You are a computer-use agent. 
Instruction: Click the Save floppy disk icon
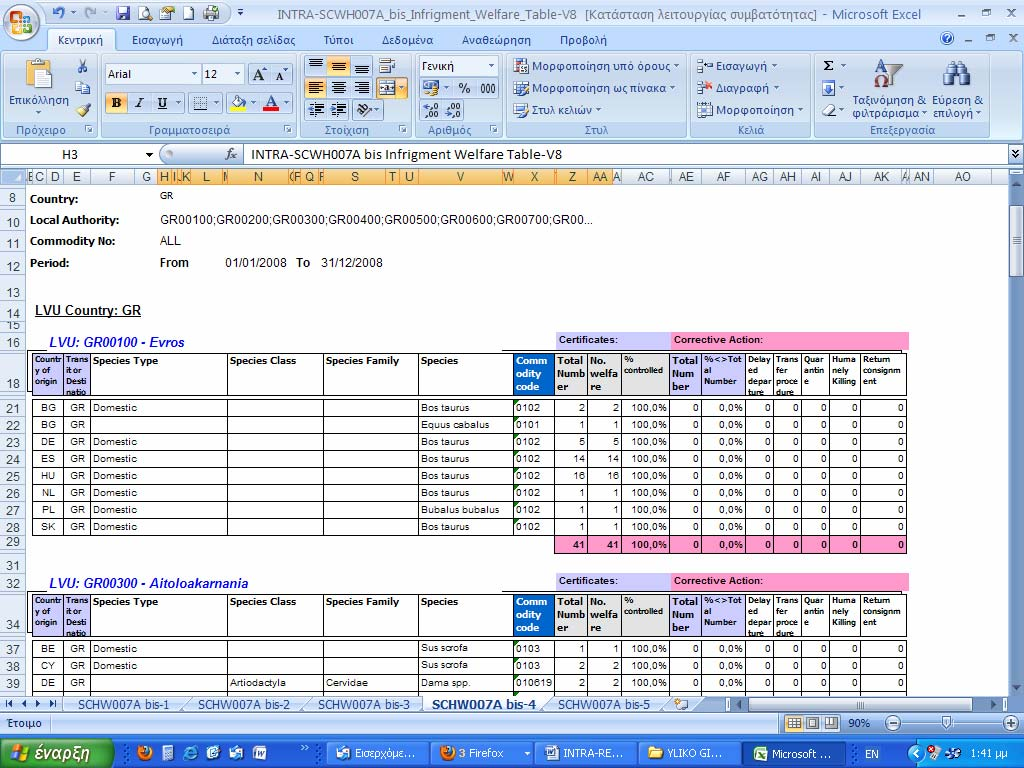123,12
